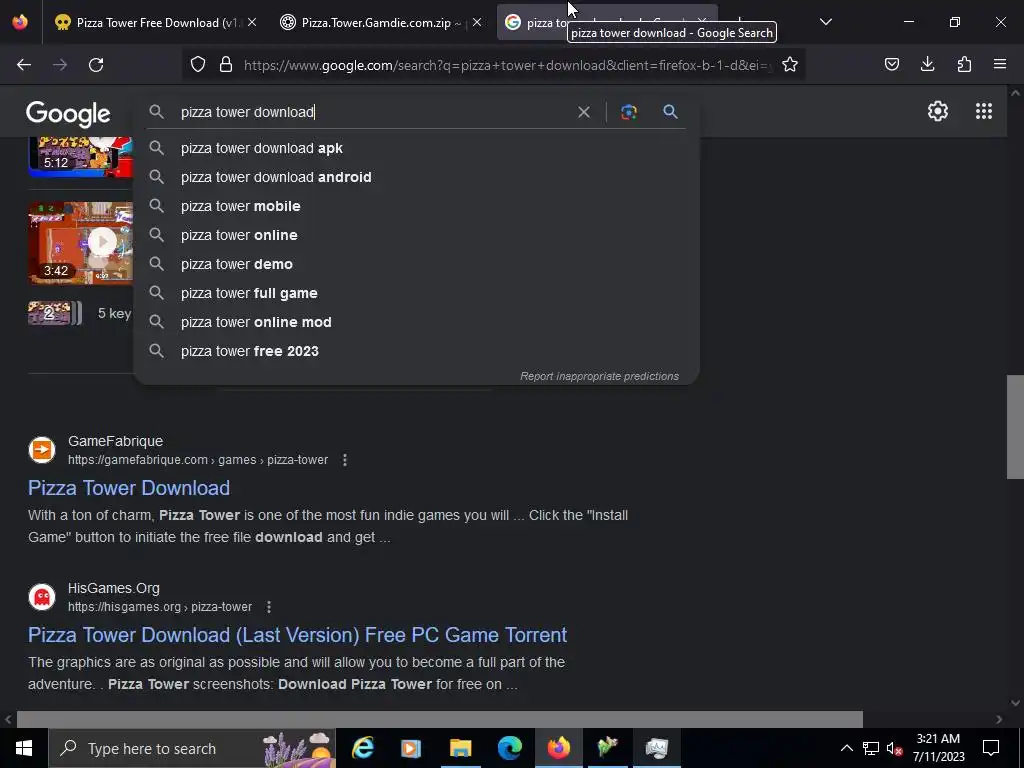Select suggestion pizza tower online
1024x768 pixels.
pyautogui.click(x=416, y=235)
